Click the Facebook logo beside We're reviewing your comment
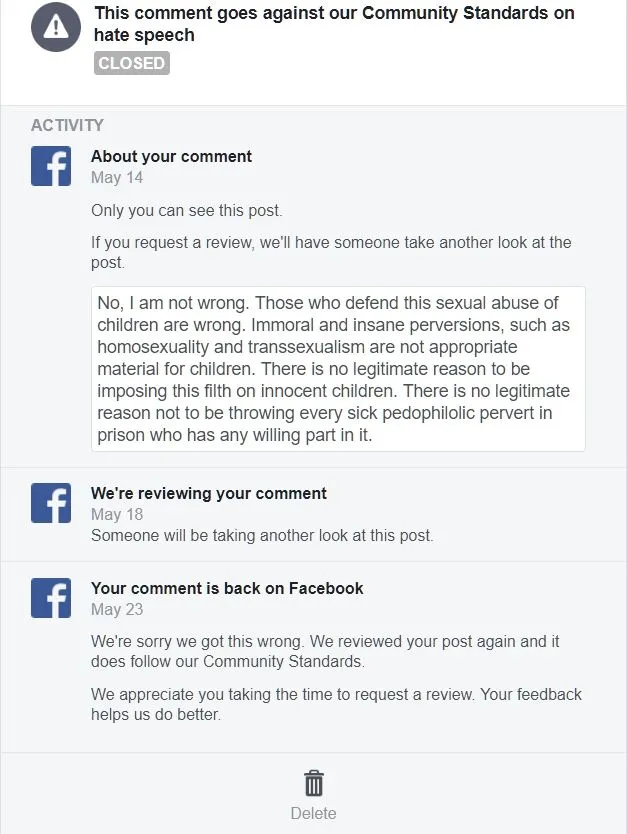This screenshot has width=627, height=834. point(51,503)
